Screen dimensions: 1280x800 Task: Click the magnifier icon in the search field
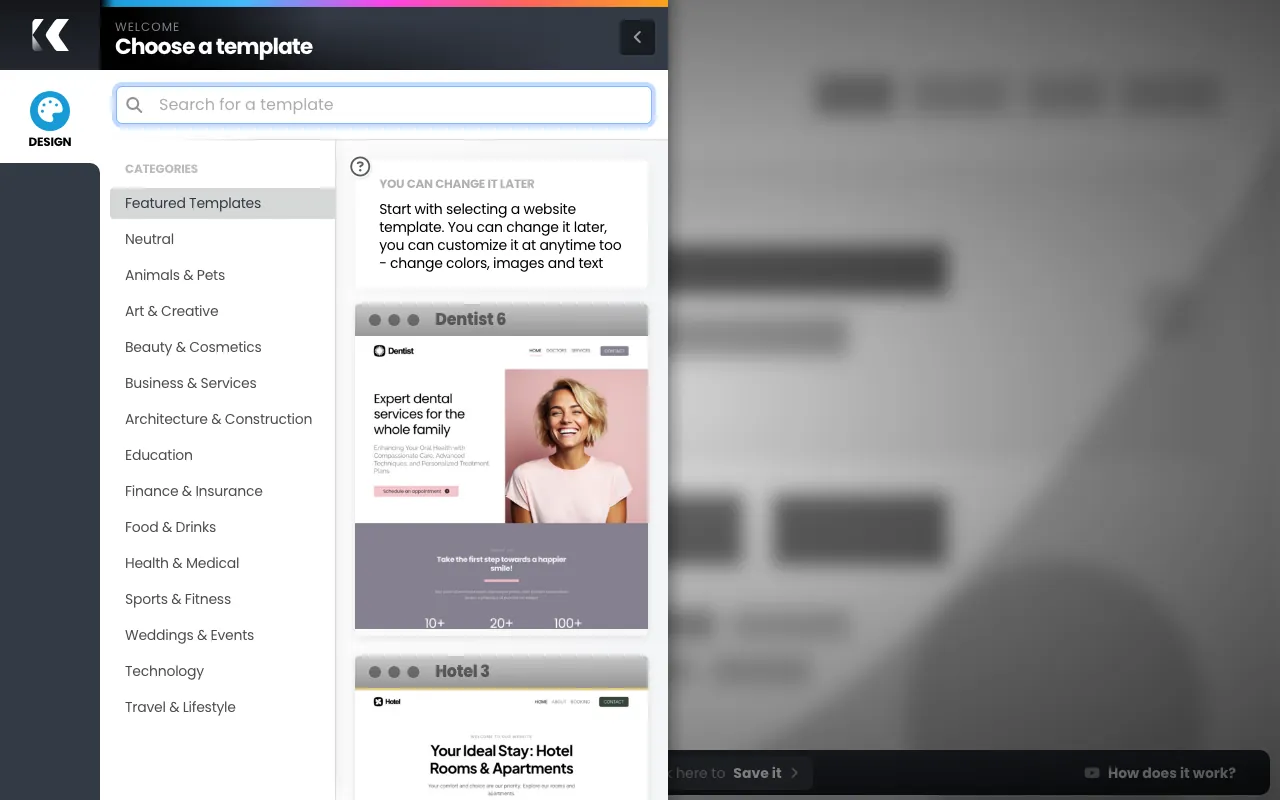135,105
